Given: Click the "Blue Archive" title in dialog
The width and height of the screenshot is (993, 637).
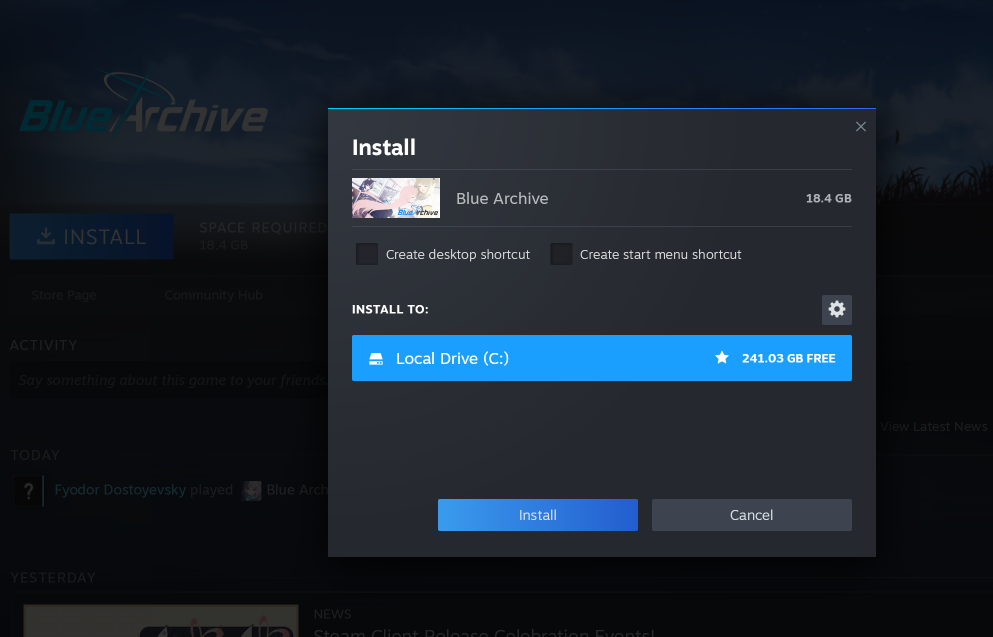Looking at the screenshot, I should [502, 198].
